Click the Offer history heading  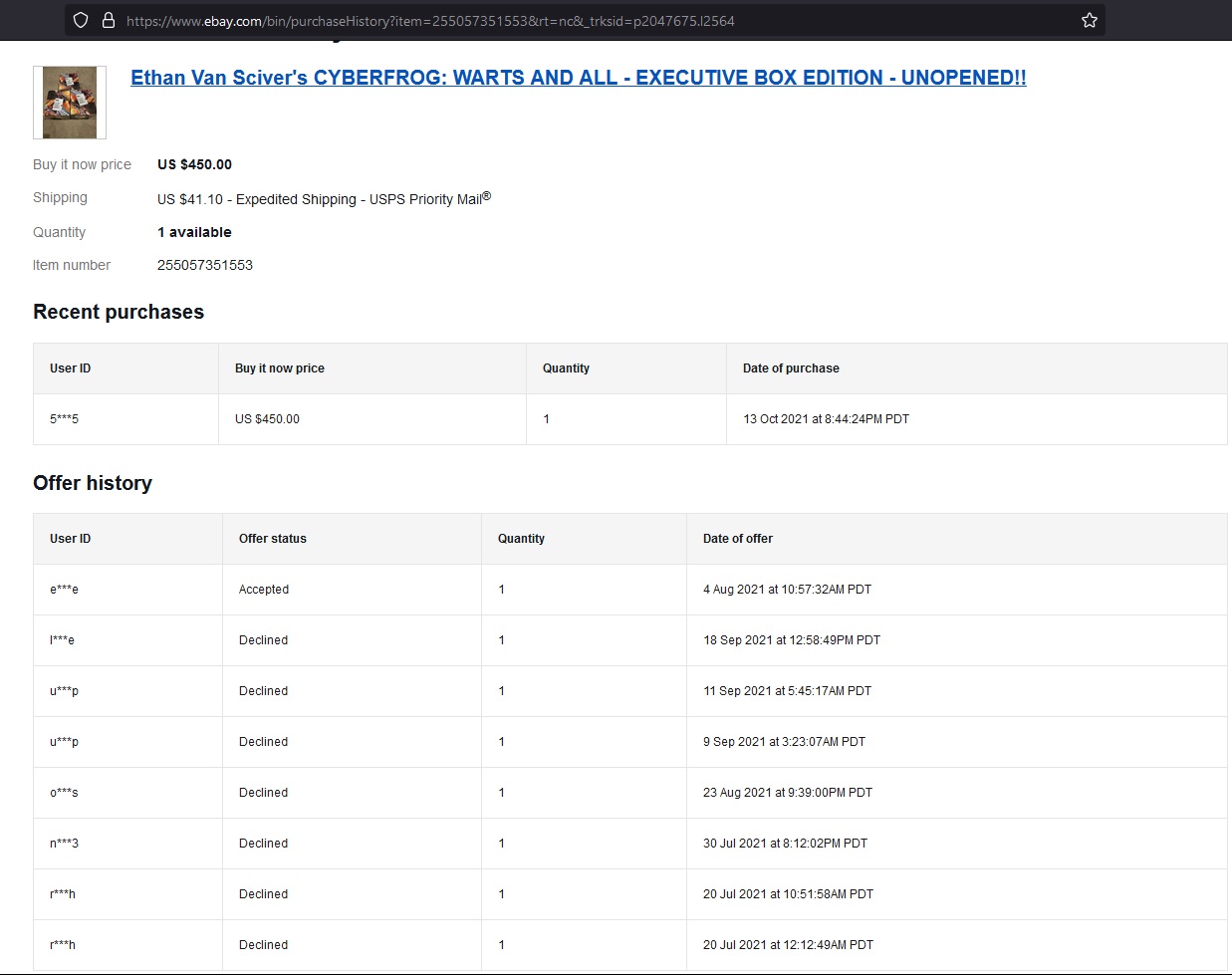click(93, 483)
